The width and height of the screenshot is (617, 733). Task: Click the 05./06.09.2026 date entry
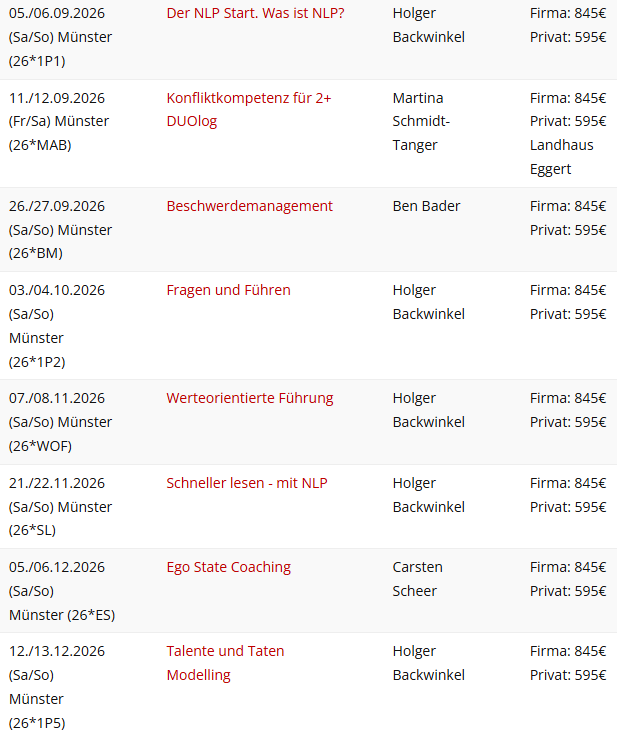(57, 13)
